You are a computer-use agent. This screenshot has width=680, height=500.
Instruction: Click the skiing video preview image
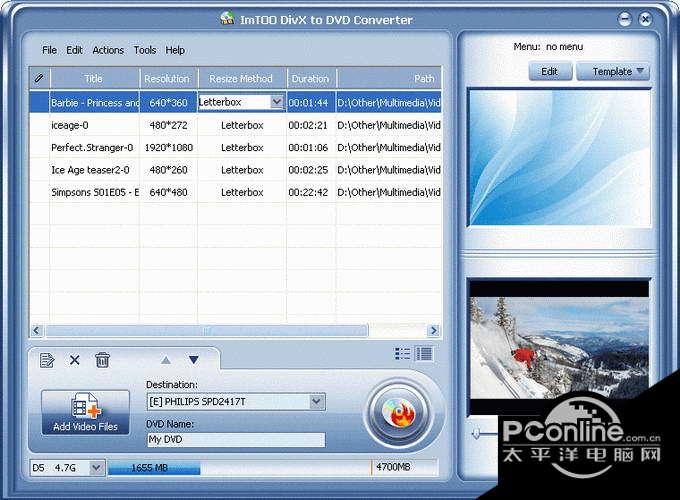click(x=559, y=347)
